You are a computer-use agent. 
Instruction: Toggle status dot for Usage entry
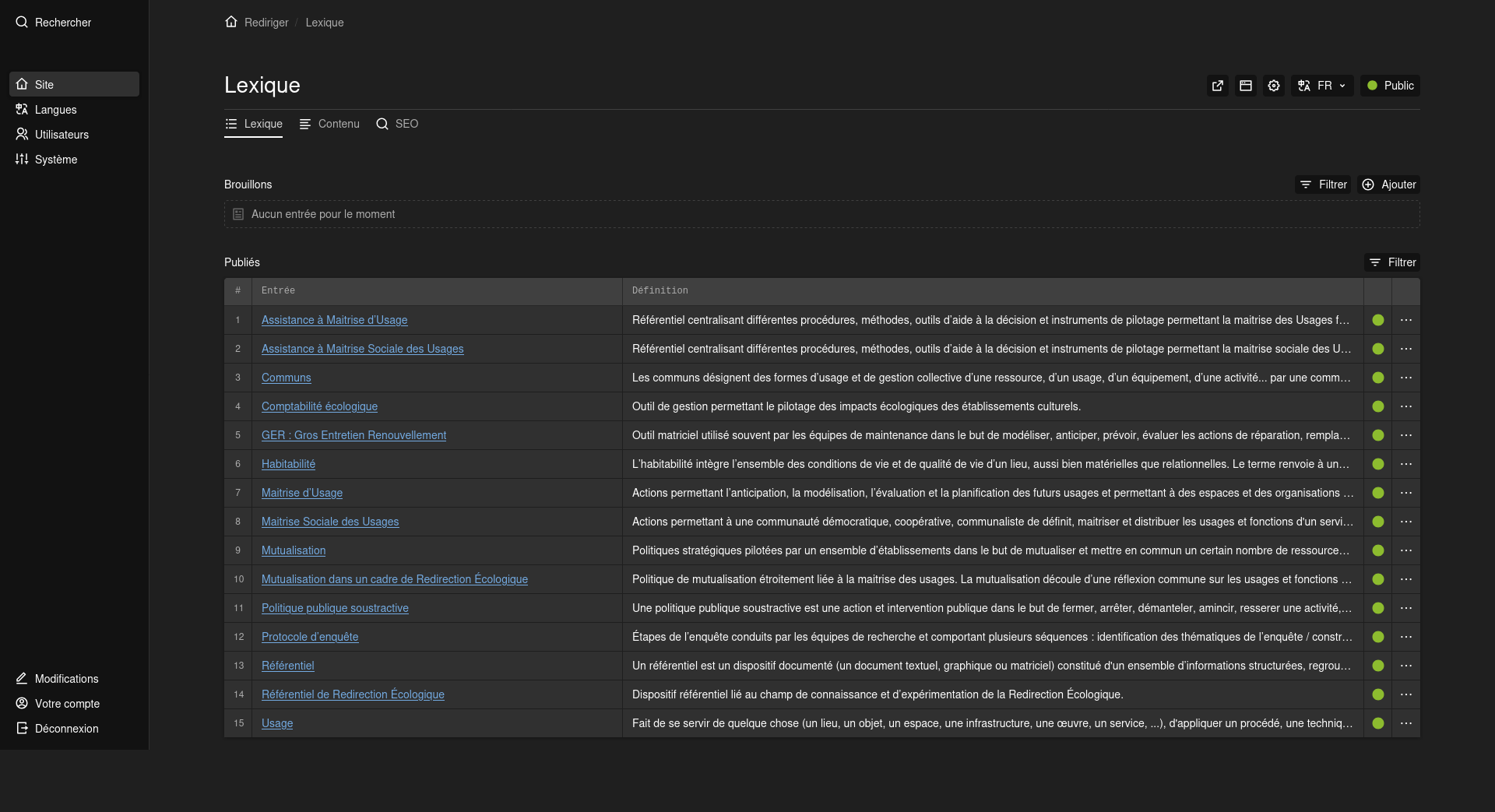coord(1377,723)
